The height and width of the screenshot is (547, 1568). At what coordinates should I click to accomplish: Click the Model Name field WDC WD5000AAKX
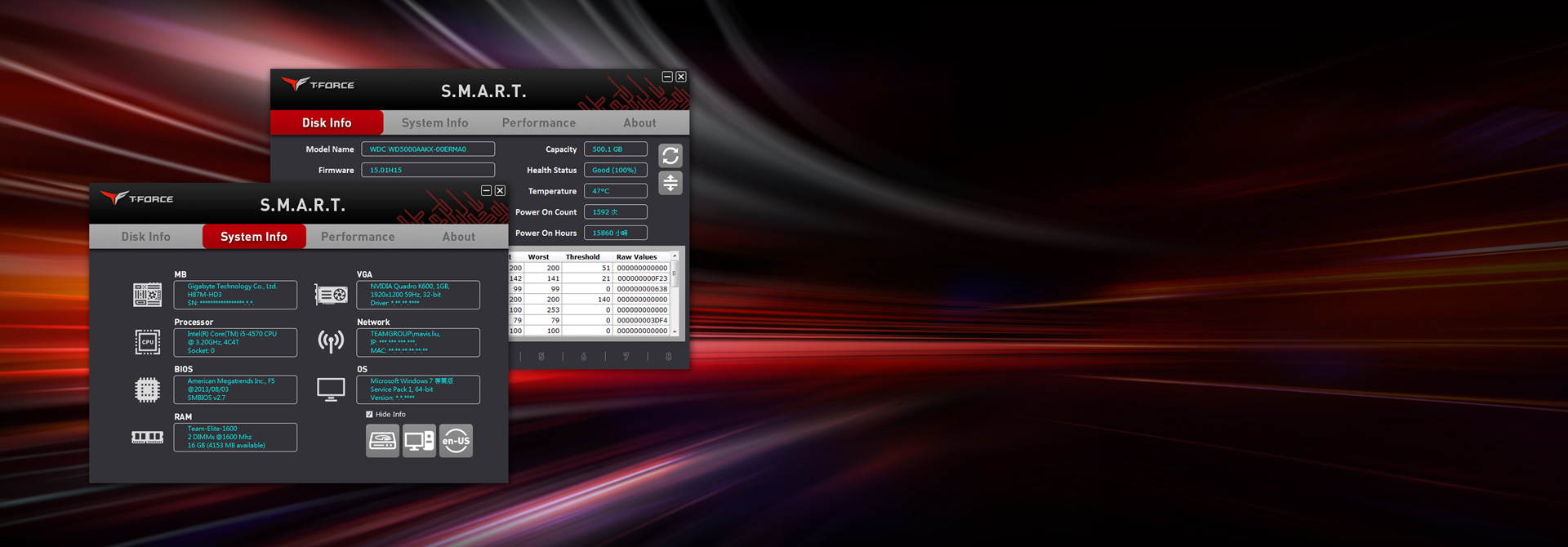[x=428, y=149]
